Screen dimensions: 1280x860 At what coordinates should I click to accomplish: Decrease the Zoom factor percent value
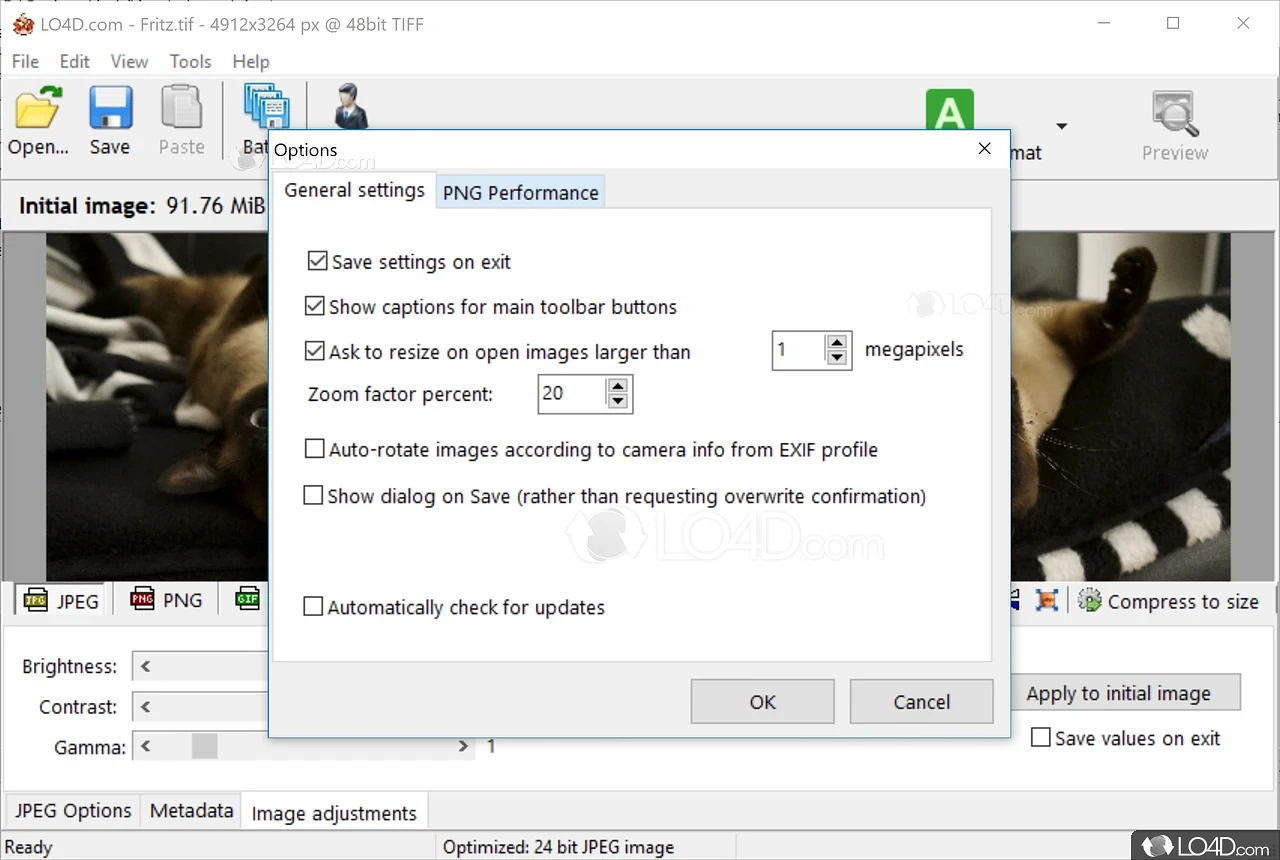618,402
